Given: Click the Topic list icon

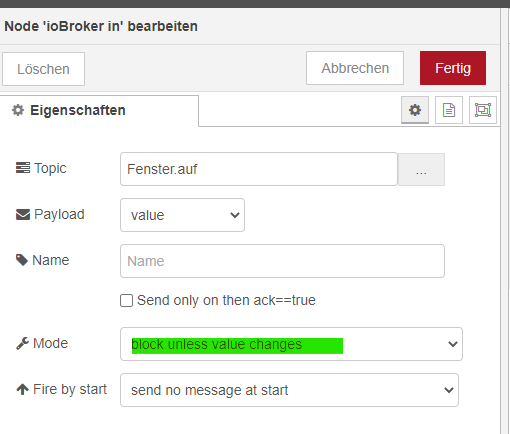Looking at the screenshot, I should (x=23, y=168).
